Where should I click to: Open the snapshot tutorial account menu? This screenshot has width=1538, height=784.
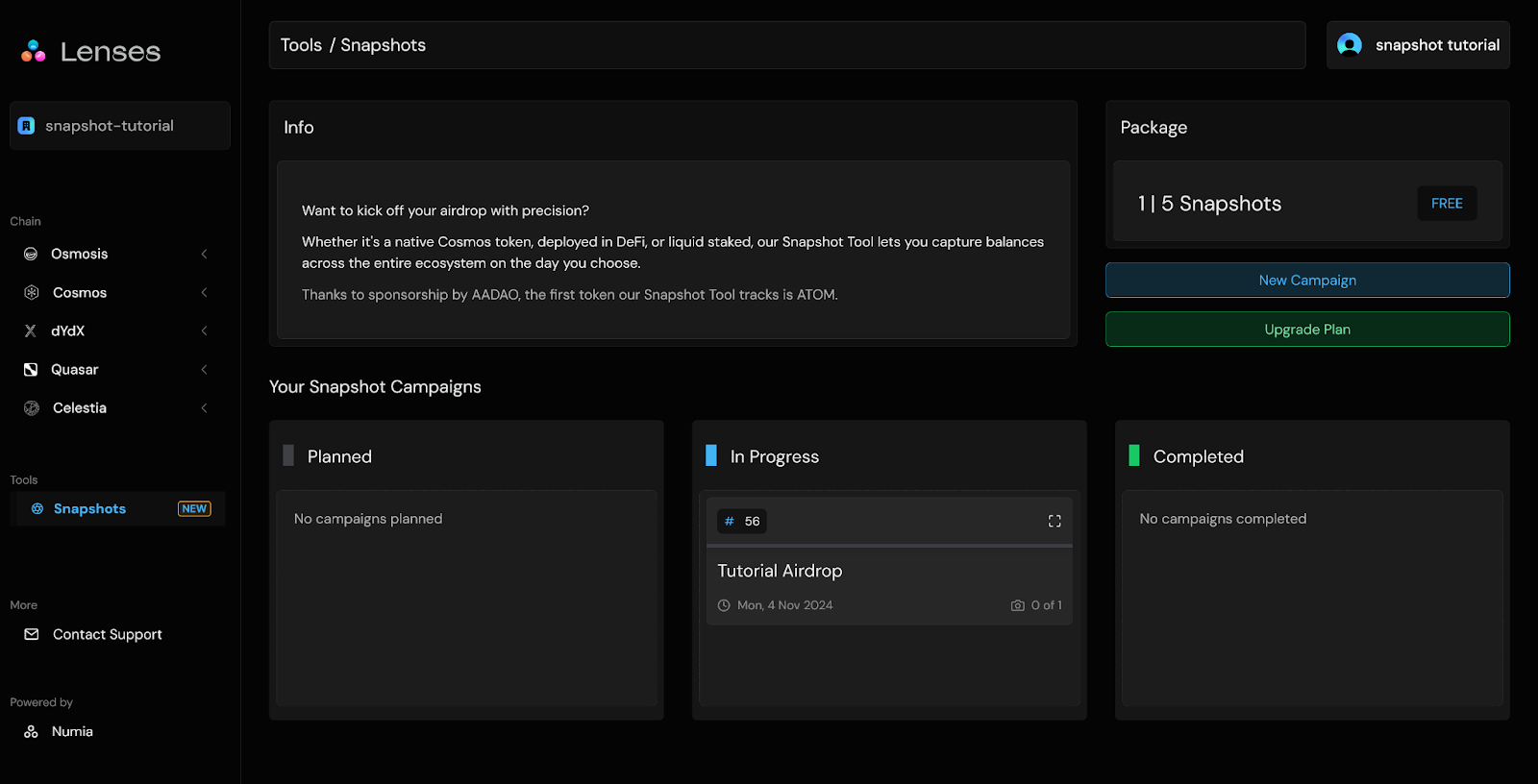click(x=1418, y=45)
